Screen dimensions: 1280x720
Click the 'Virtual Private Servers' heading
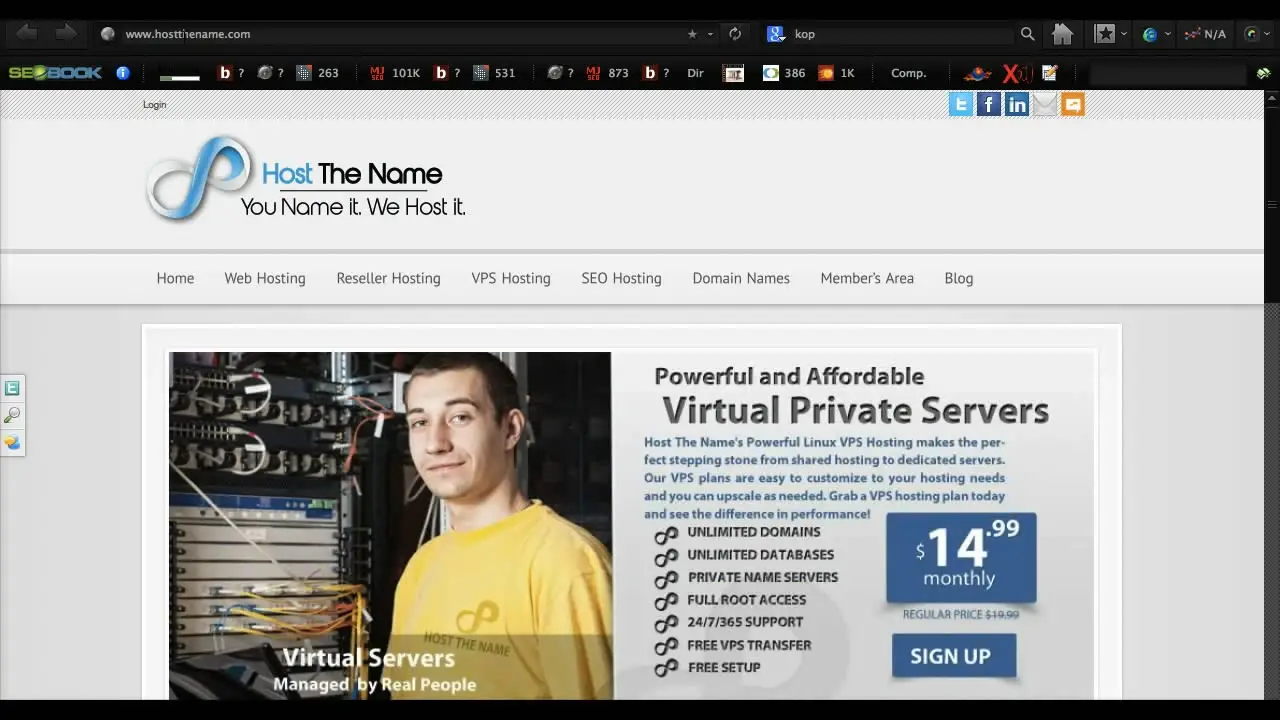click(x=855, y=410)
